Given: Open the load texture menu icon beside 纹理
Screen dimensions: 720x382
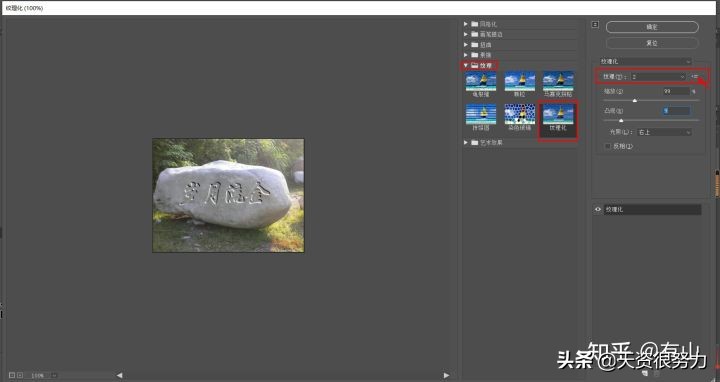Looking at the screenshot, I should point(695,77).
